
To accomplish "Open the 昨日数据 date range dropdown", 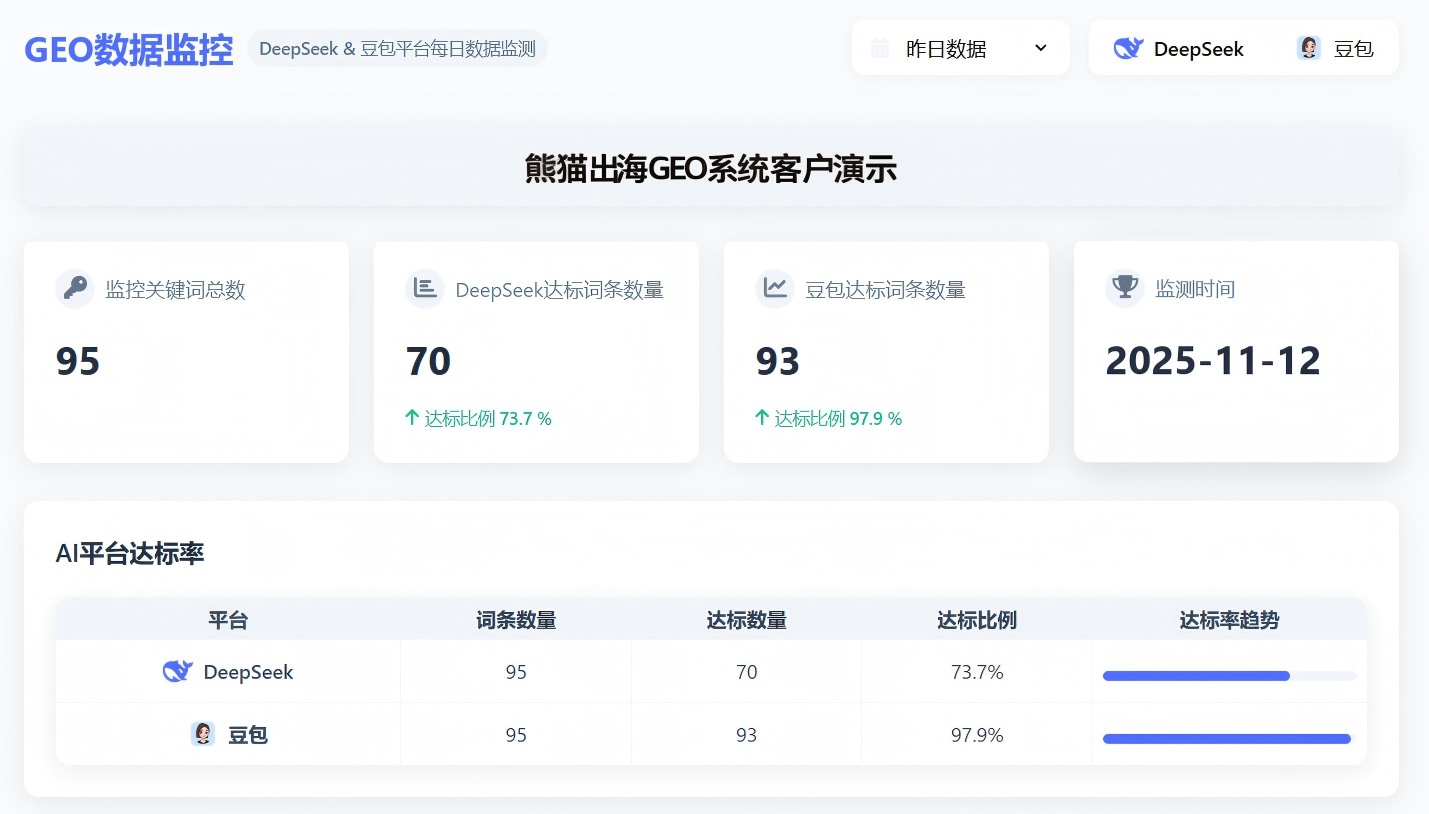I will point(961,48).
